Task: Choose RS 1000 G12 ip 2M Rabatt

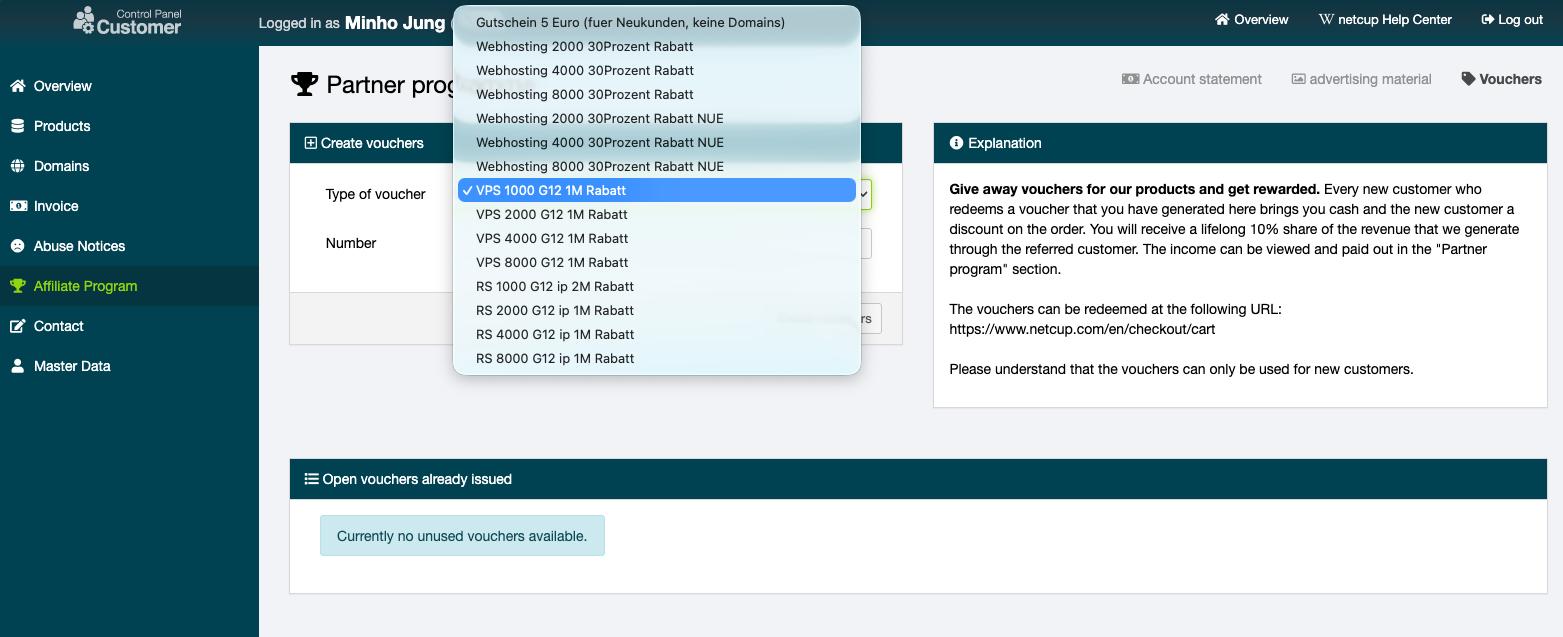Action: pos(657,286)
